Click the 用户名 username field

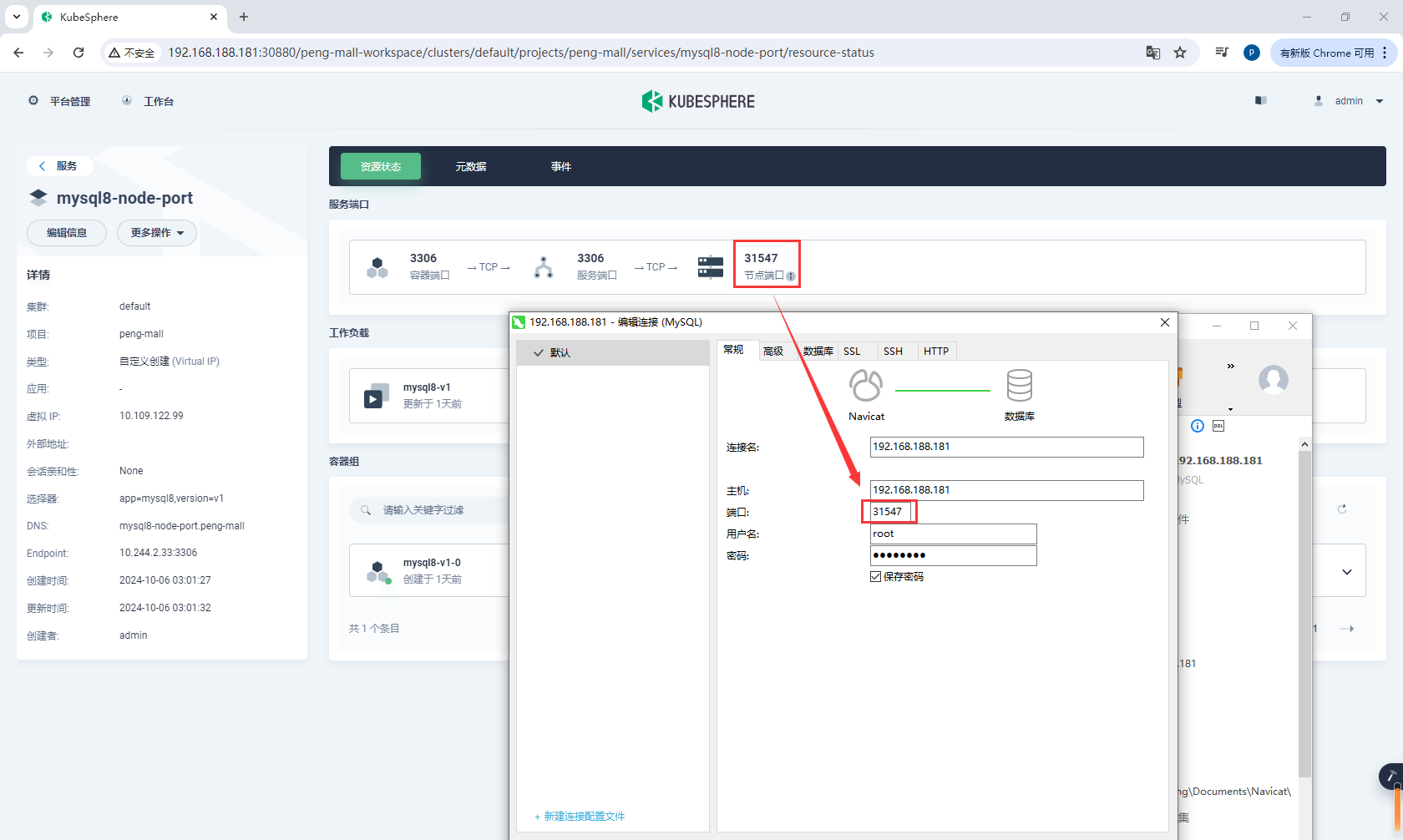click(953, 534)
